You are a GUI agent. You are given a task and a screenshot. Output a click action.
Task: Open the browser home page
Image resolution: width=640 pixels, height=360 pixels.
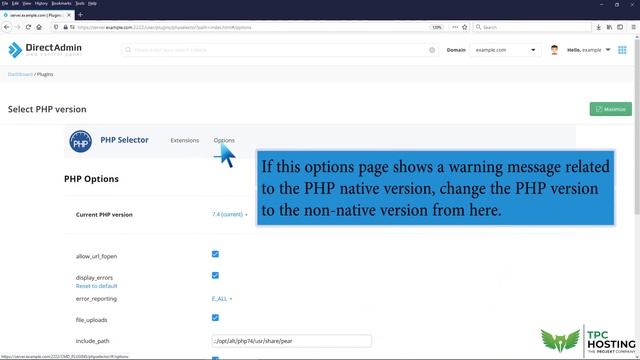click(x=39, y=27)
